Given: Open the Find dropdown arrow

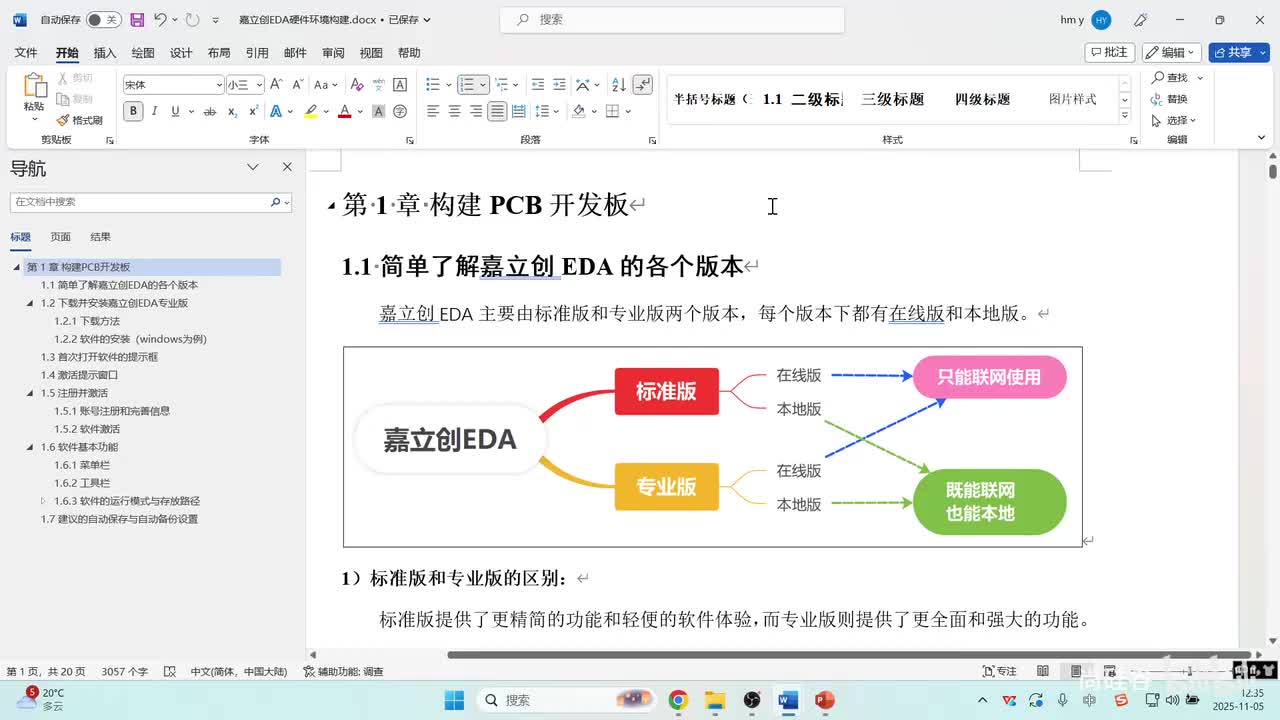Looking at the screenshot, I should [x=1200, y=78].
